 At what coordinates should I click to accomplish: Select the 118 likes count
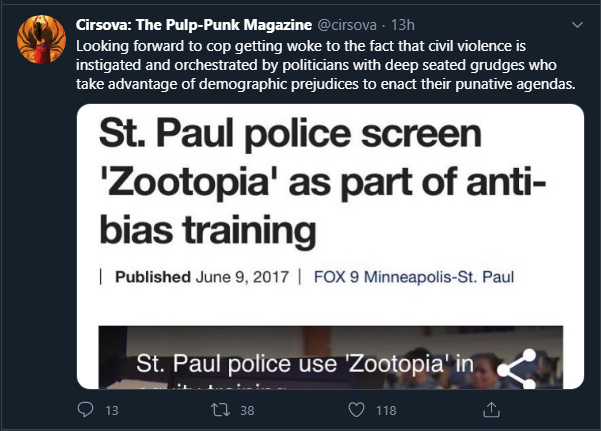coord(386,410)
